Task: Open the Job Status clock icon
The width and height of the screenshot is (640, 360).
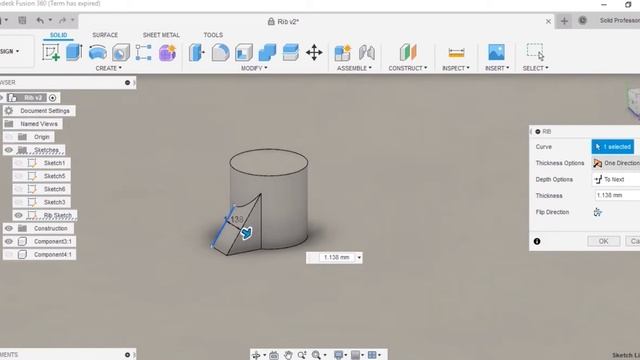Action: tap(582, 20)
